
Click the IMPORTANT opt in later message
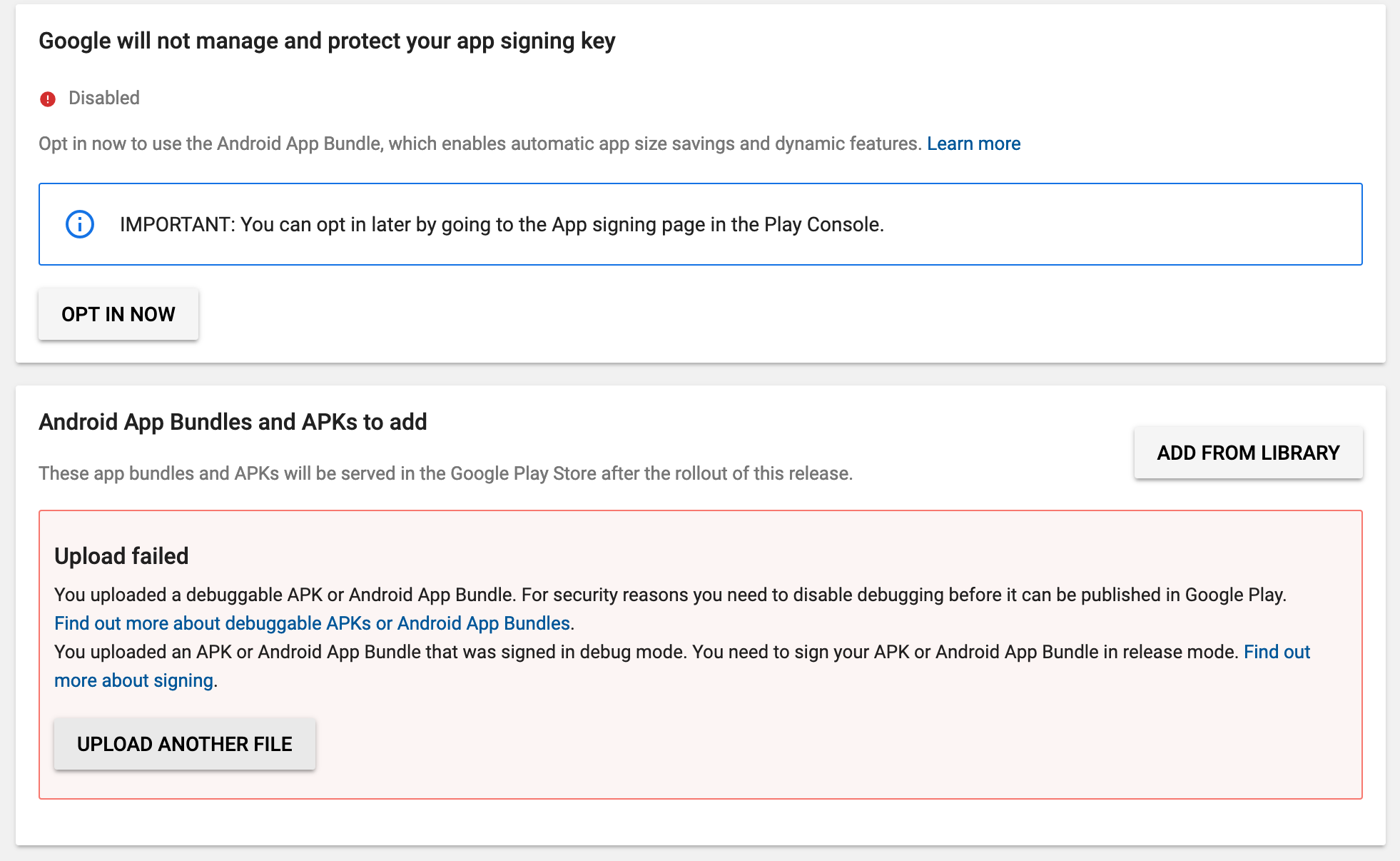point(502,224)
